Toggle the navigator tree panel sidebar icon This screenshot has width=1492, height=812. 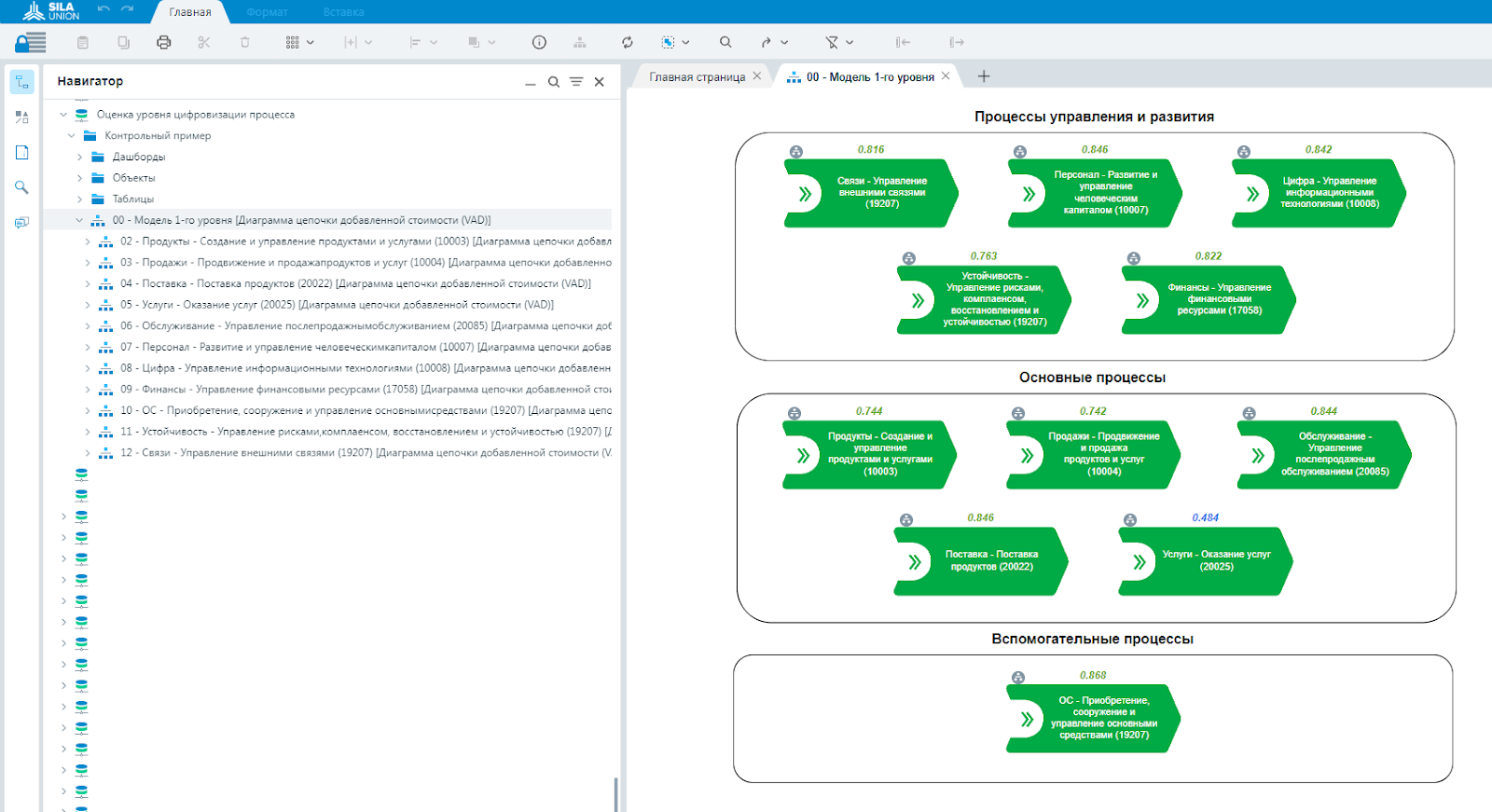click(x=22, y=82)
